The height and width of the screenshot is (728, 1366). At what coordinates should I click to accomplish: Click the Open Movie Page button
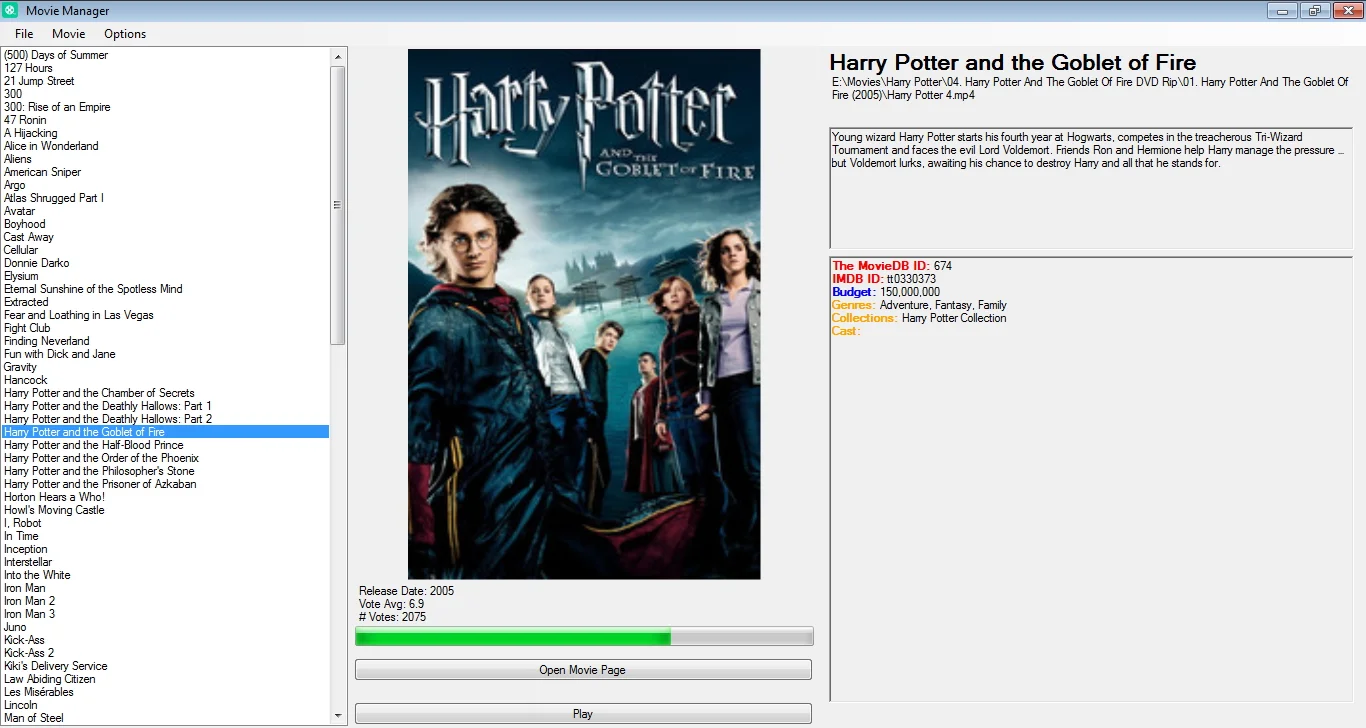(583, 670)
